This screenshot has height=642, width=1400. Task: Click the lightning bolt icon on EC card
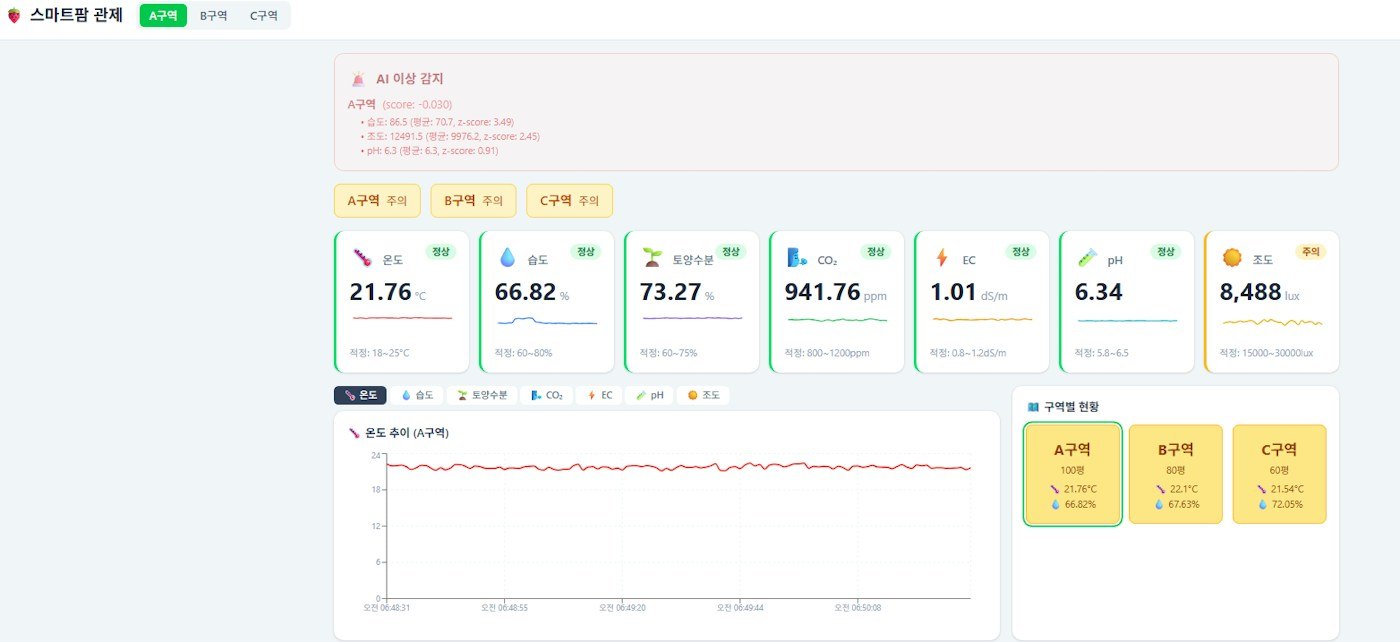[x=941, y=258]
